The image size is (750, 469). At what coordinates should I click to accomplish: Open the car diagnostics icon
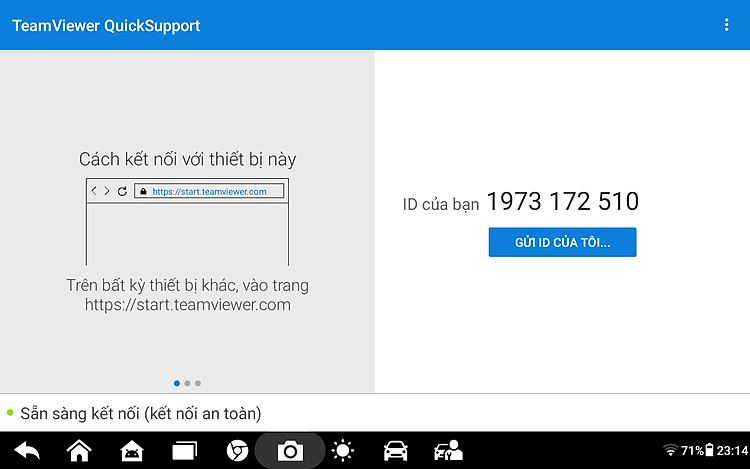[396, 451]
